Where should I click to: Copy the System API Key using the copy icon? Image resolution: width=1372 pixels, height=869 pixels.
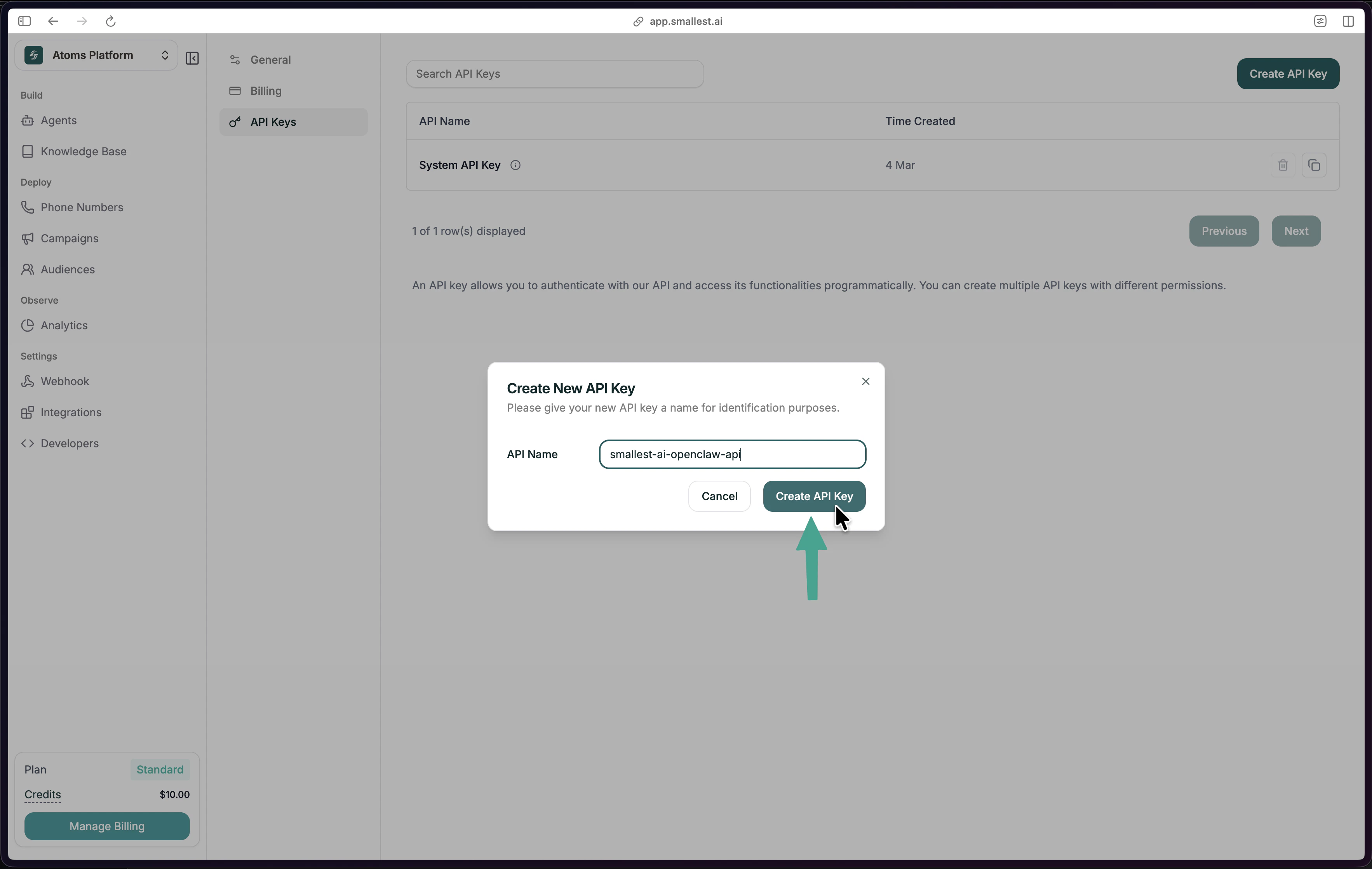click(x=1315, y=165)
